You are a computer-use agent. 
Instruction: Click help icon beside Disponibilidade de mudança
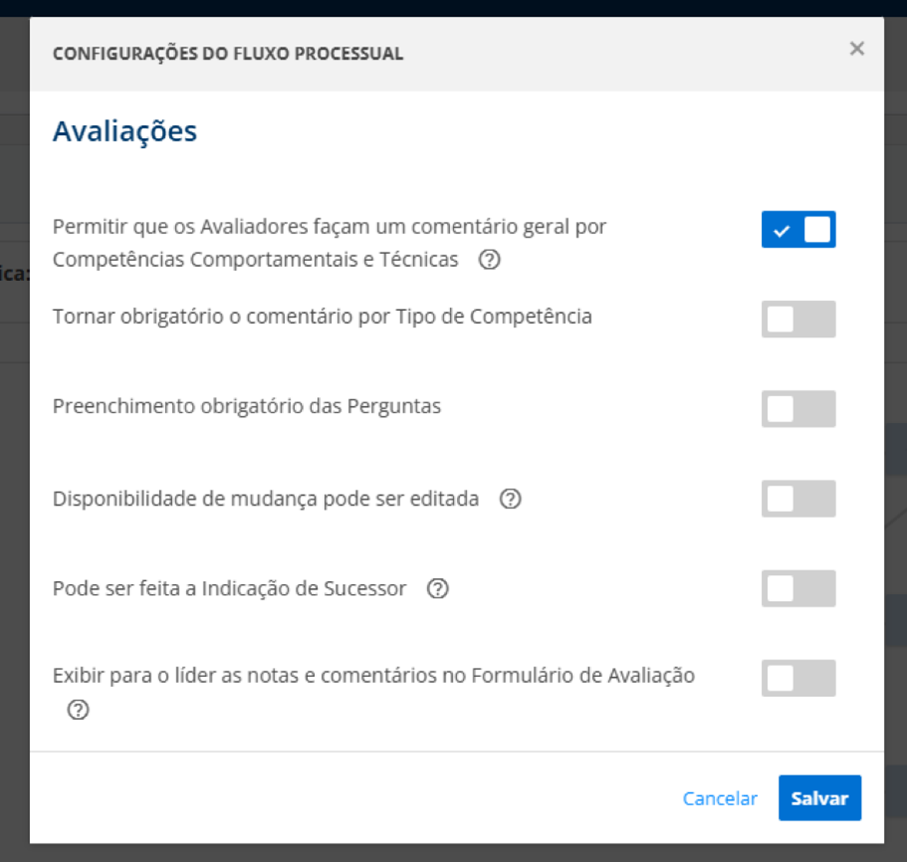coord(510,498)
